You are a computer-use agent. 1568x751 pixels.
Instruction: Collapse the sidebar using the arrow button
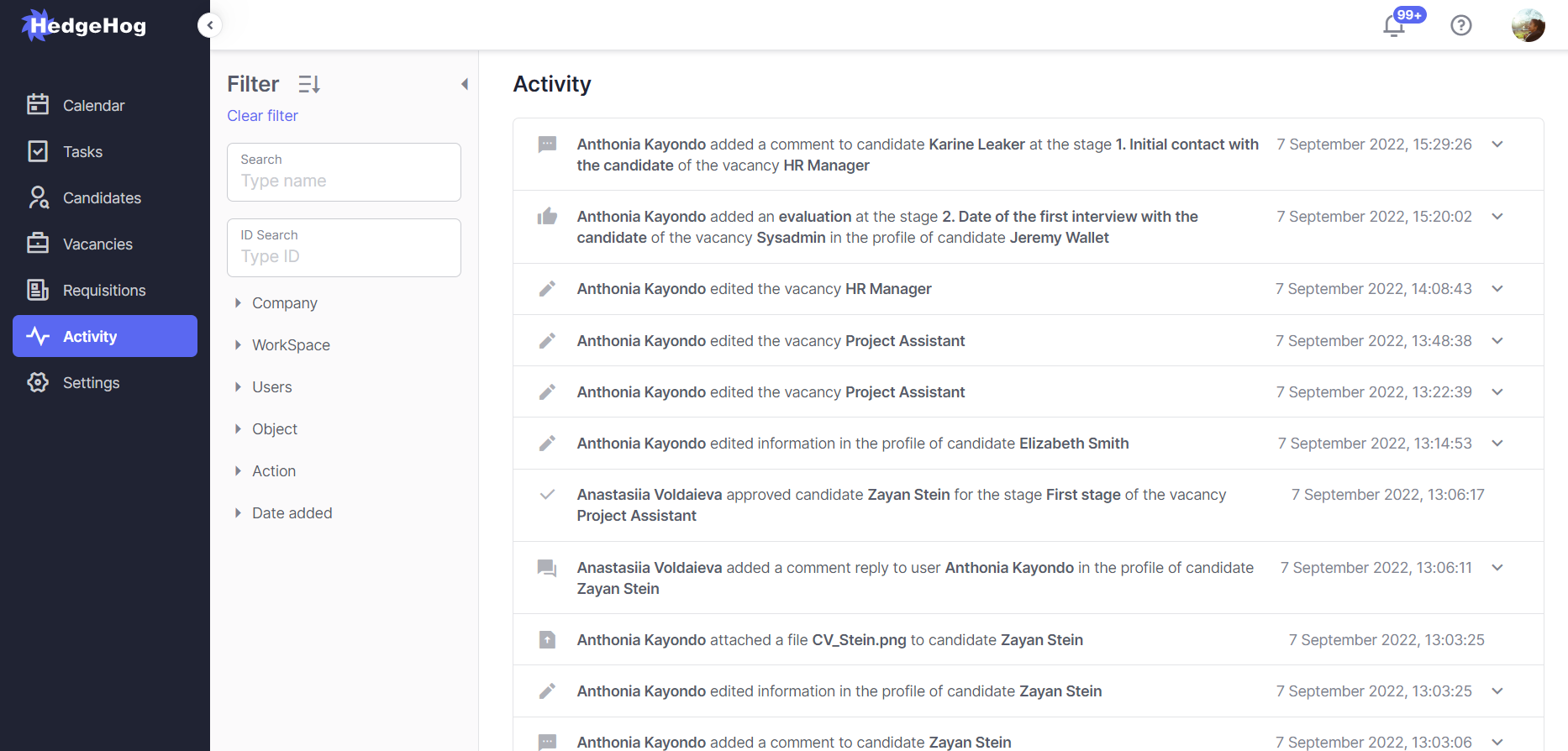[x=209, y=24]
